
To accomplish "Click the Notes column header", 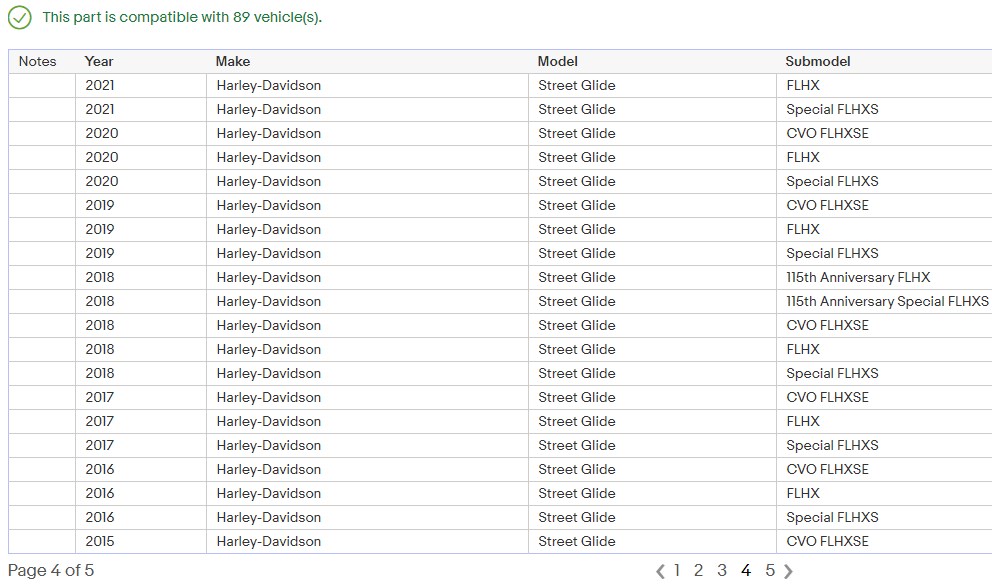I will (38, 61).
